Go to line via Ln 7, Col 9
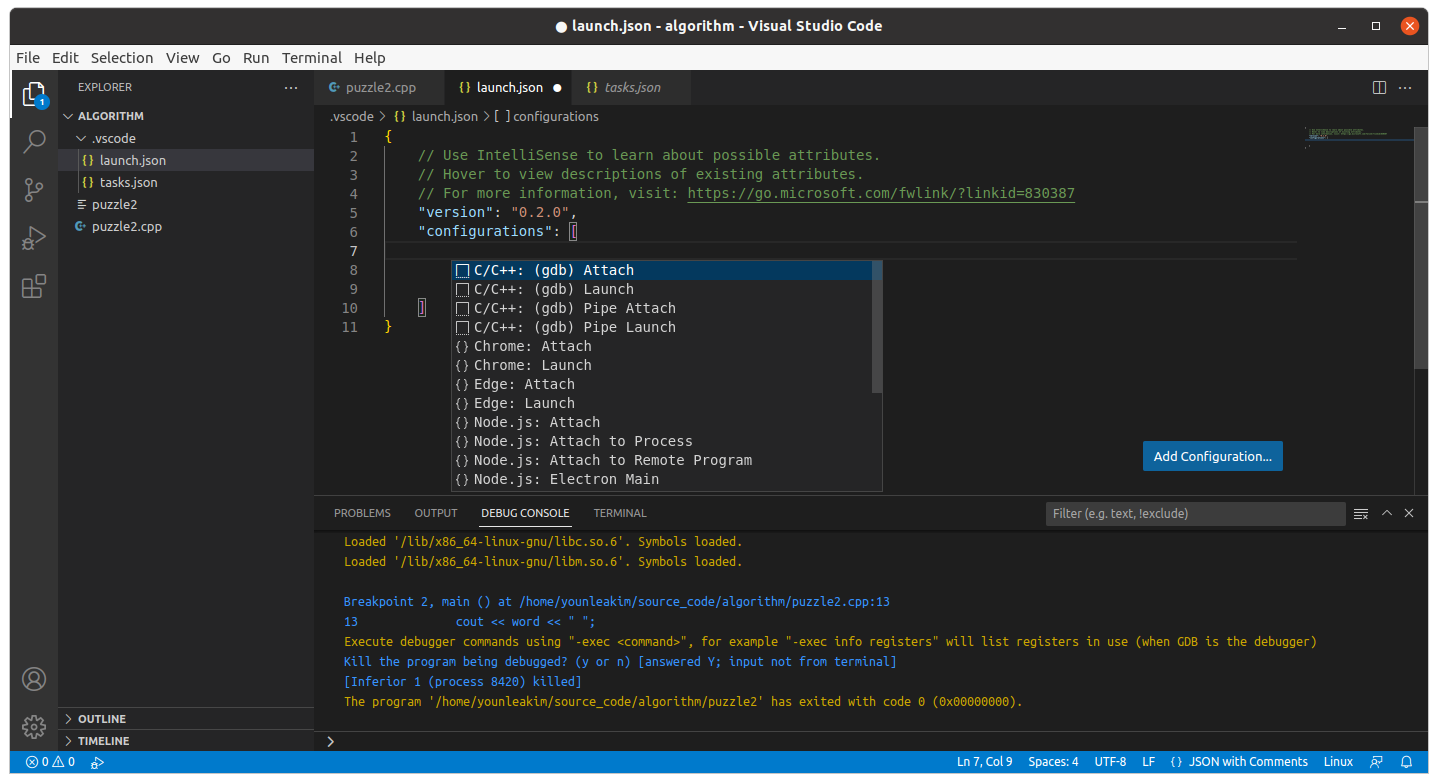1438x783 pixels. [x=984, y=762]
